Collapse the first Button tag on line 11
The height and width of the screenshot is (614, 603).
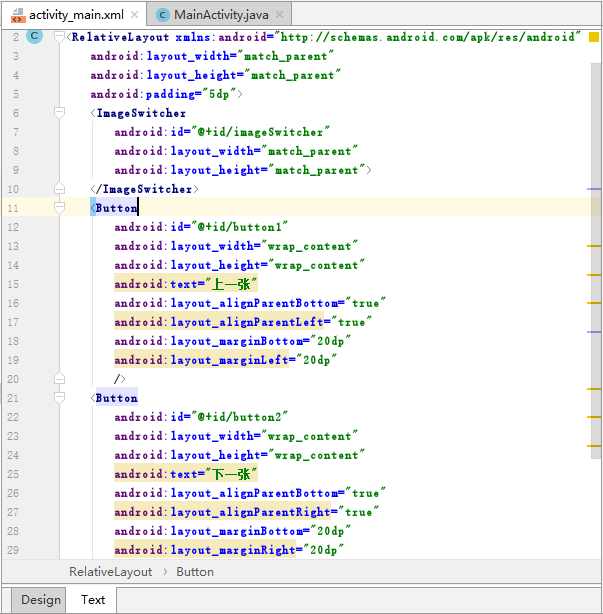[59, 208]
